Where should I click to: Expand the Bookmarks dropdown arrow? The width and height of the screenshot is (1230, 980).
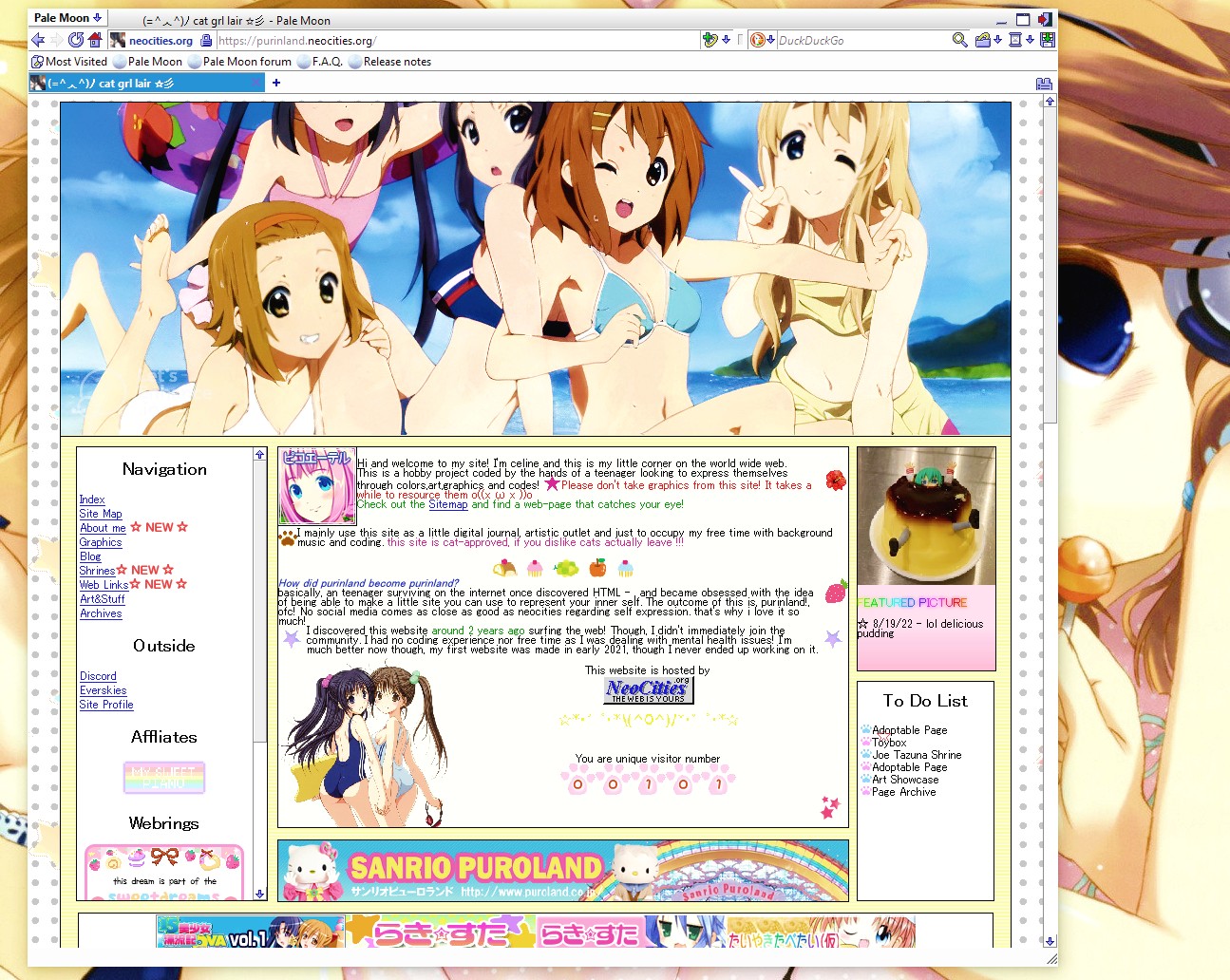coord(998,40)
